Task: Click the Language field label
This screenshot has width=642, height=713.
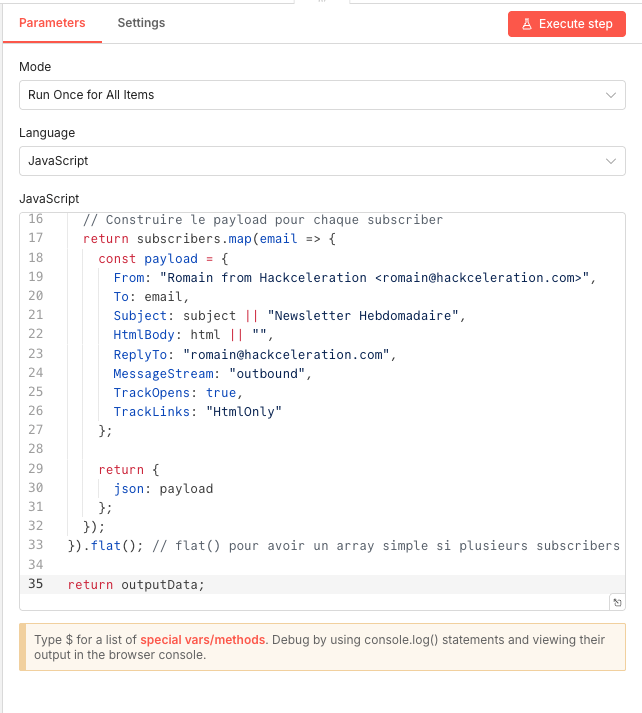Action: (x=47, y=133)
